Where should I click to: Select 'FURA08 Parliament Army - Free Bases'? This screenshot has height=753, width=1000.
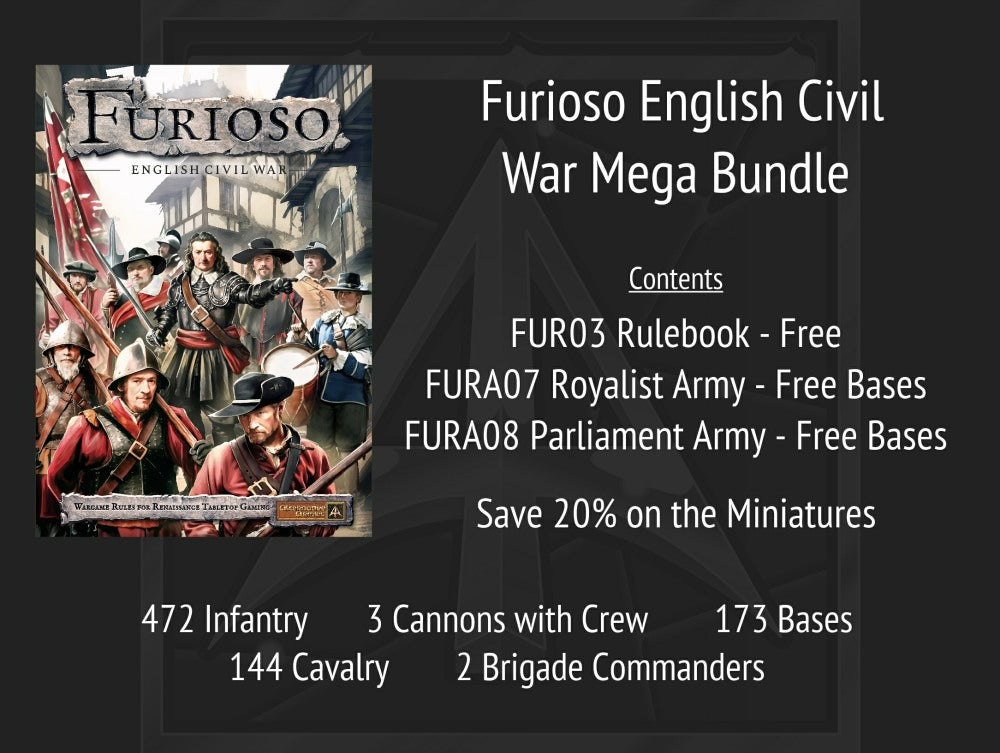pos(675,436)
